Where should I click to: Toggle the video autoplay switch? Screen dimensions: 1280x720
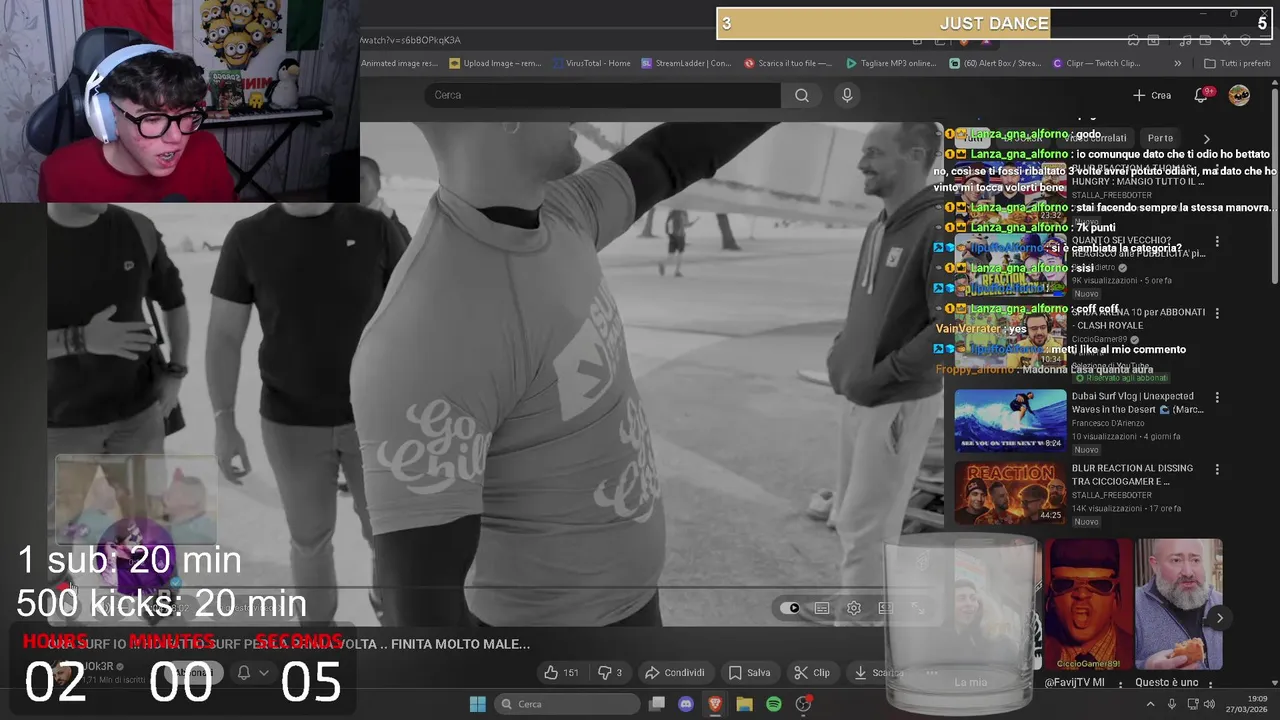click(792, 608)
